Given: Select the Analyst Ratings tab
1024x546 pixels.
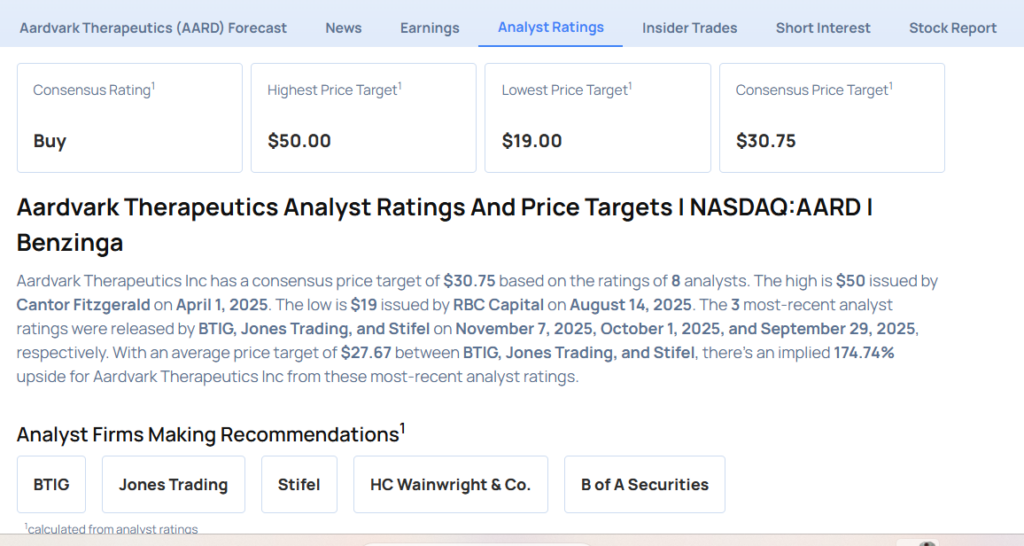Looking at the screenshot, I should (x=551, y=27).
